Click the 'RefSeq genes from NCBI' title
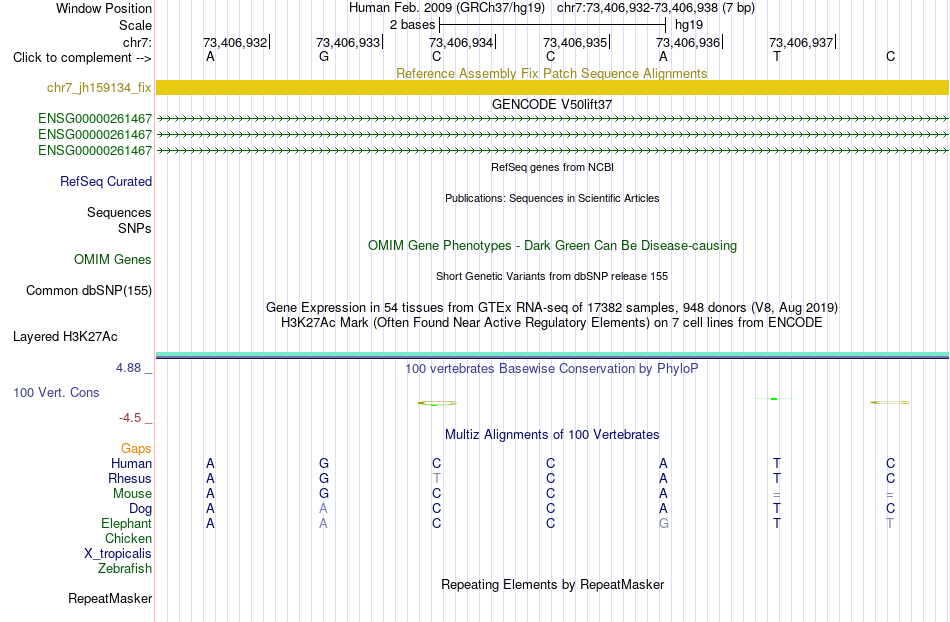The width and height of the screenshot is (950, 622). [x=552, y=167]
